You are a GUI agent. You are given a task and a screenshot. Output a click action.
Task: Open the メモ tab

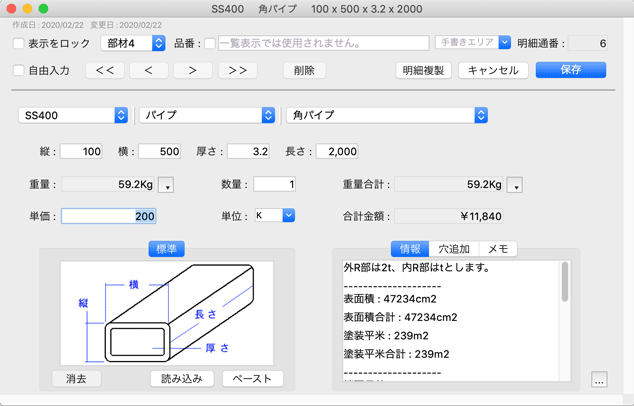[497, 249]
